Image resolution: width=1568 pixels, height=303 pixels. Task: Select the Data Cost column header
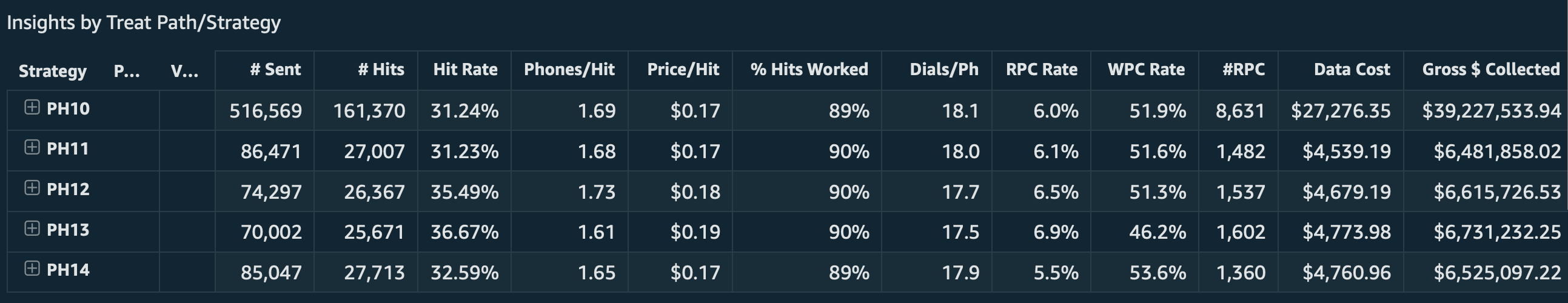(1352, 69)
